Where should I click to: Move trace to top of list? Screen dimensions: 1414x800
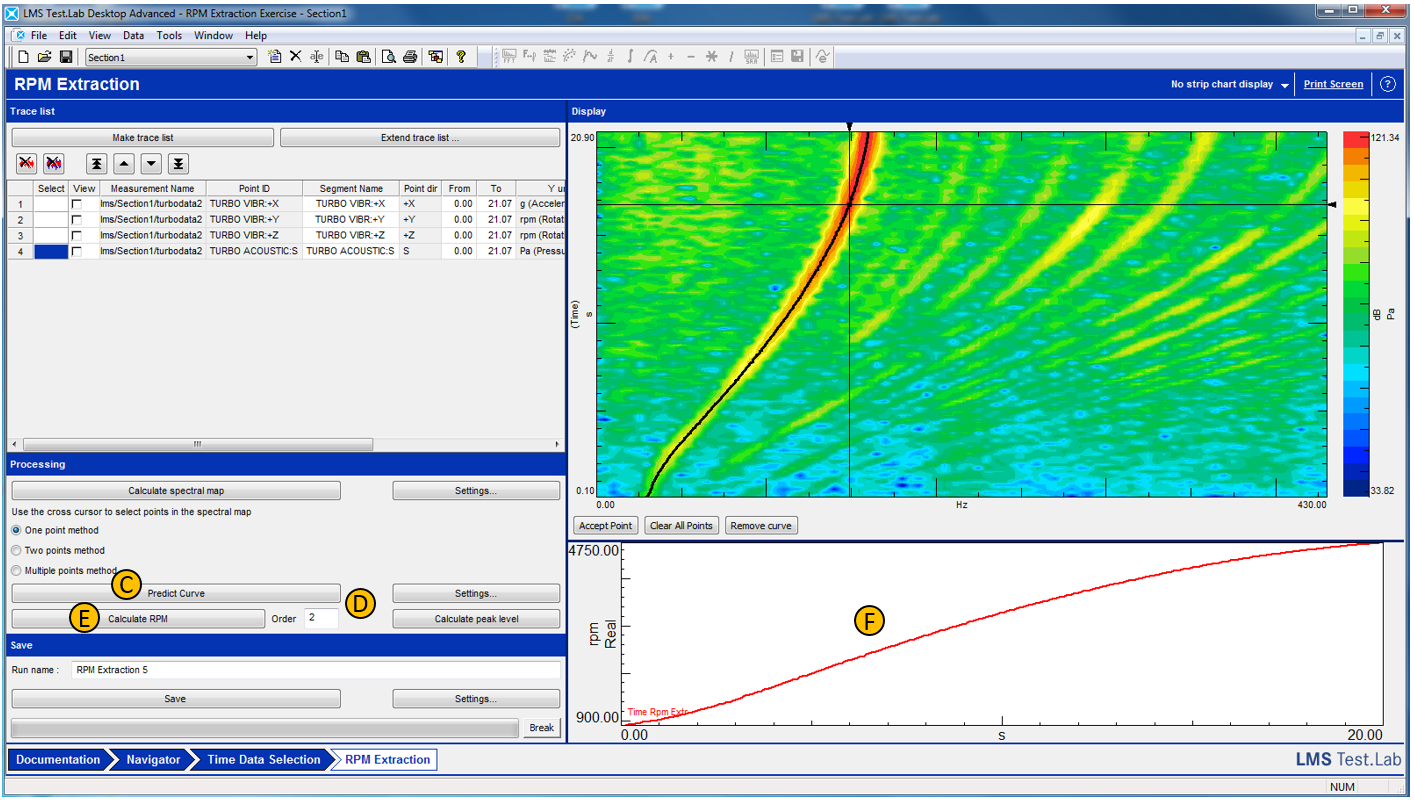tap(97, 163)
